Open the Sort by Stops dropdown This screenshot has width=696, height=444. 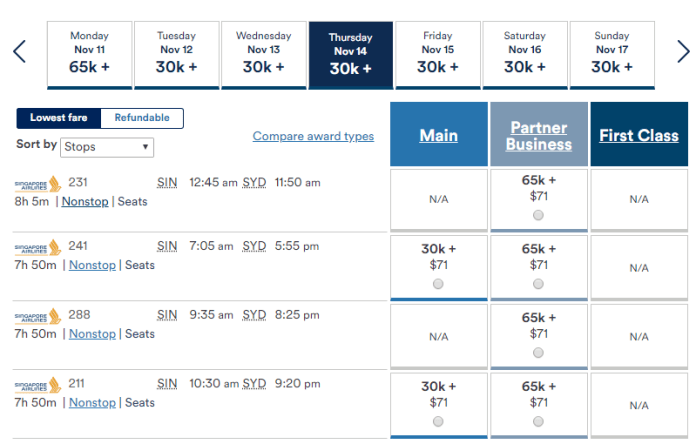[x=106, y=146]
